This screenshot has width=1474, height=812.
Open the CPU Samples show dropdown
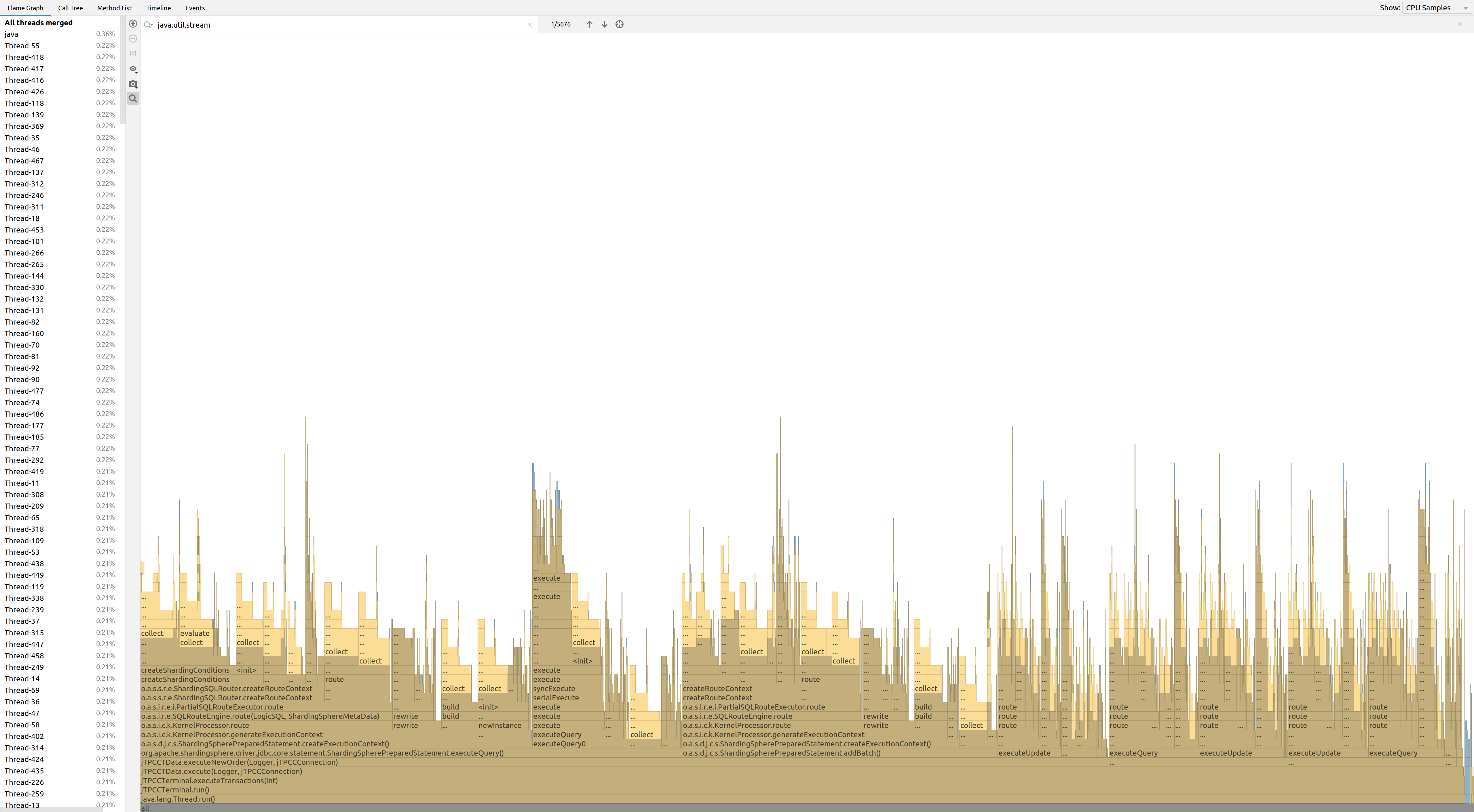click(1436, 8)
